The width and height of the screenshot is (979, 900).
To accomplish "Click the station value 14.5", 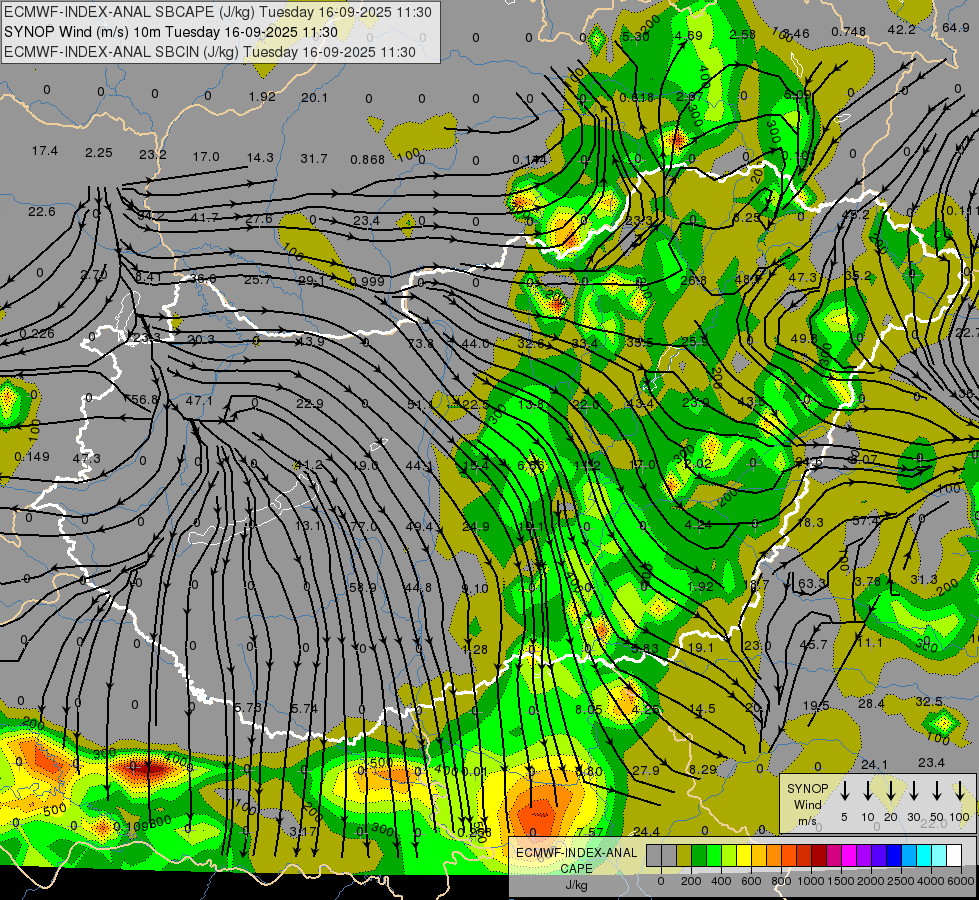I will [702, 709].
